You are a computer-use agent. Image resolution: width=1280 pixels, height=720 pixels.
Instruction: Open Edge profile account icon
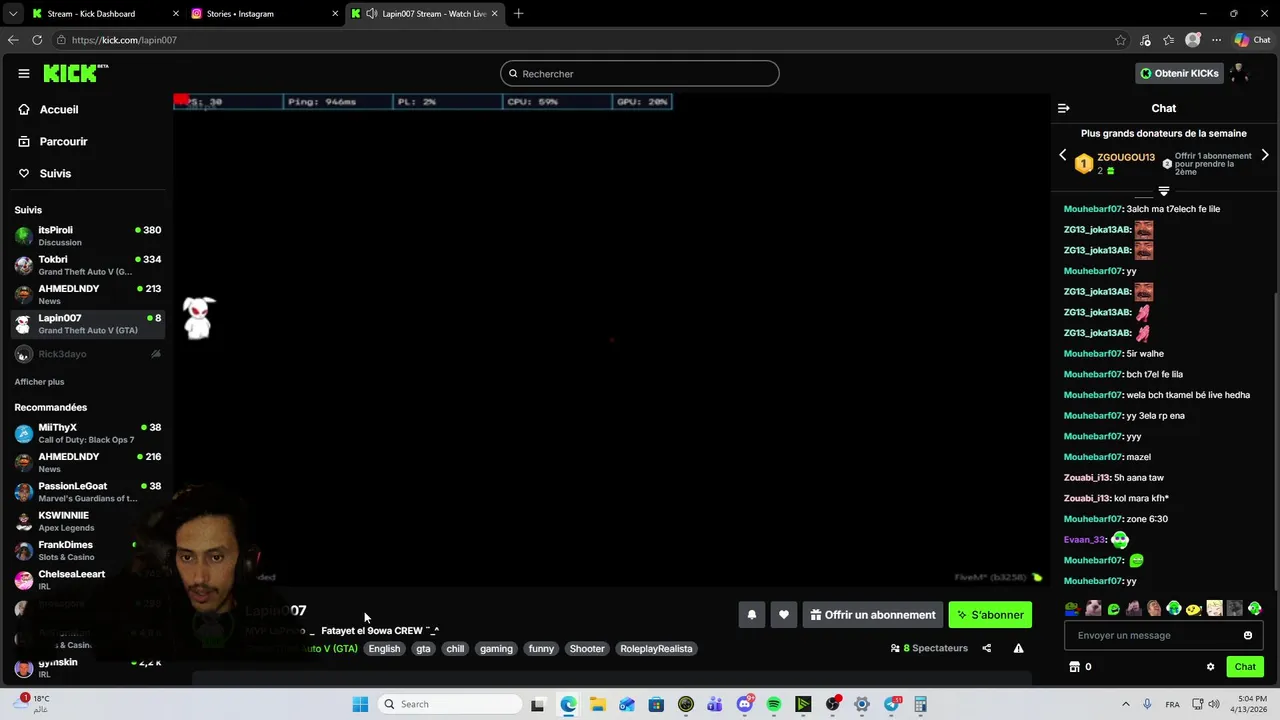[1193, 40]
